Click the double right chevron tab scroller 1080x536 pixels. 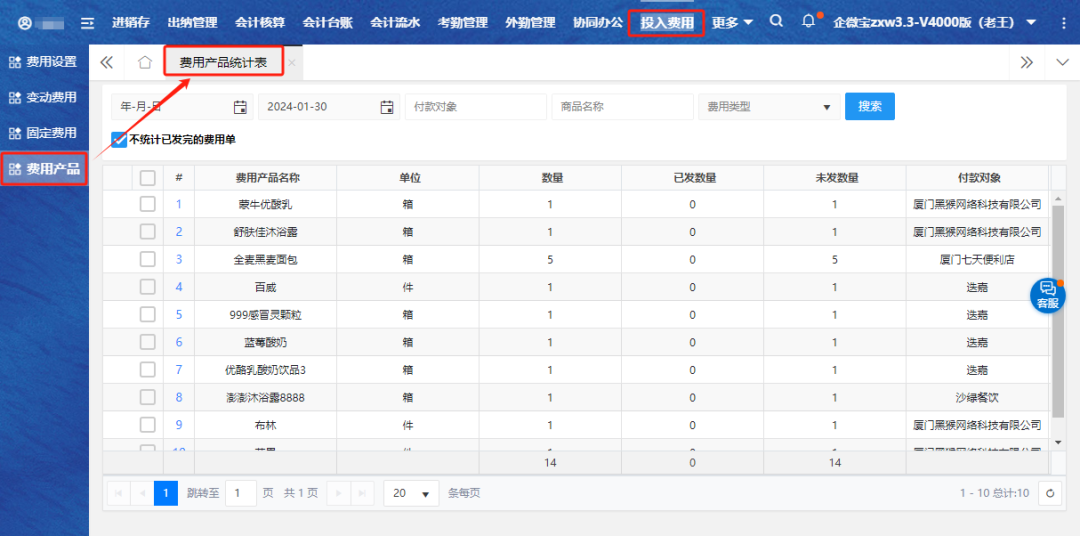pyautogui.click(x=1026, y=62)
